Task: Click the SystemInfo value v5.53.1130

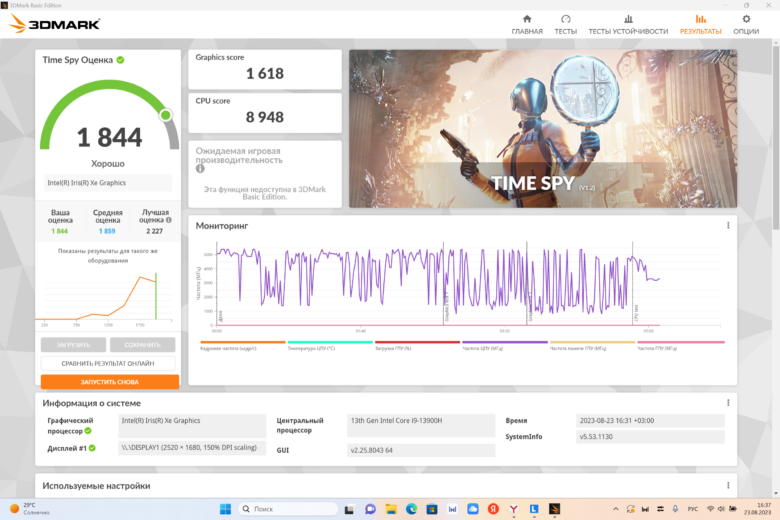Action: pos(650,436)
